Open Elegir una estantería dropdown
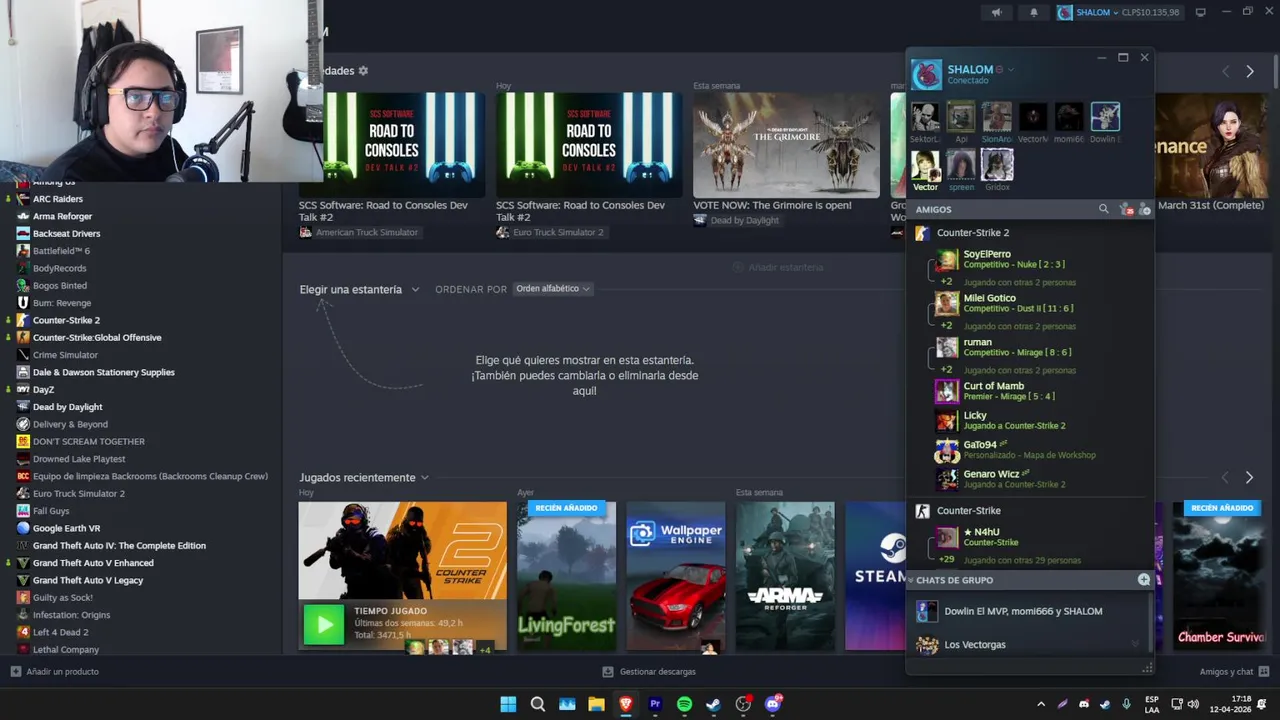1280x720 pixels. (x=359, y=289)
